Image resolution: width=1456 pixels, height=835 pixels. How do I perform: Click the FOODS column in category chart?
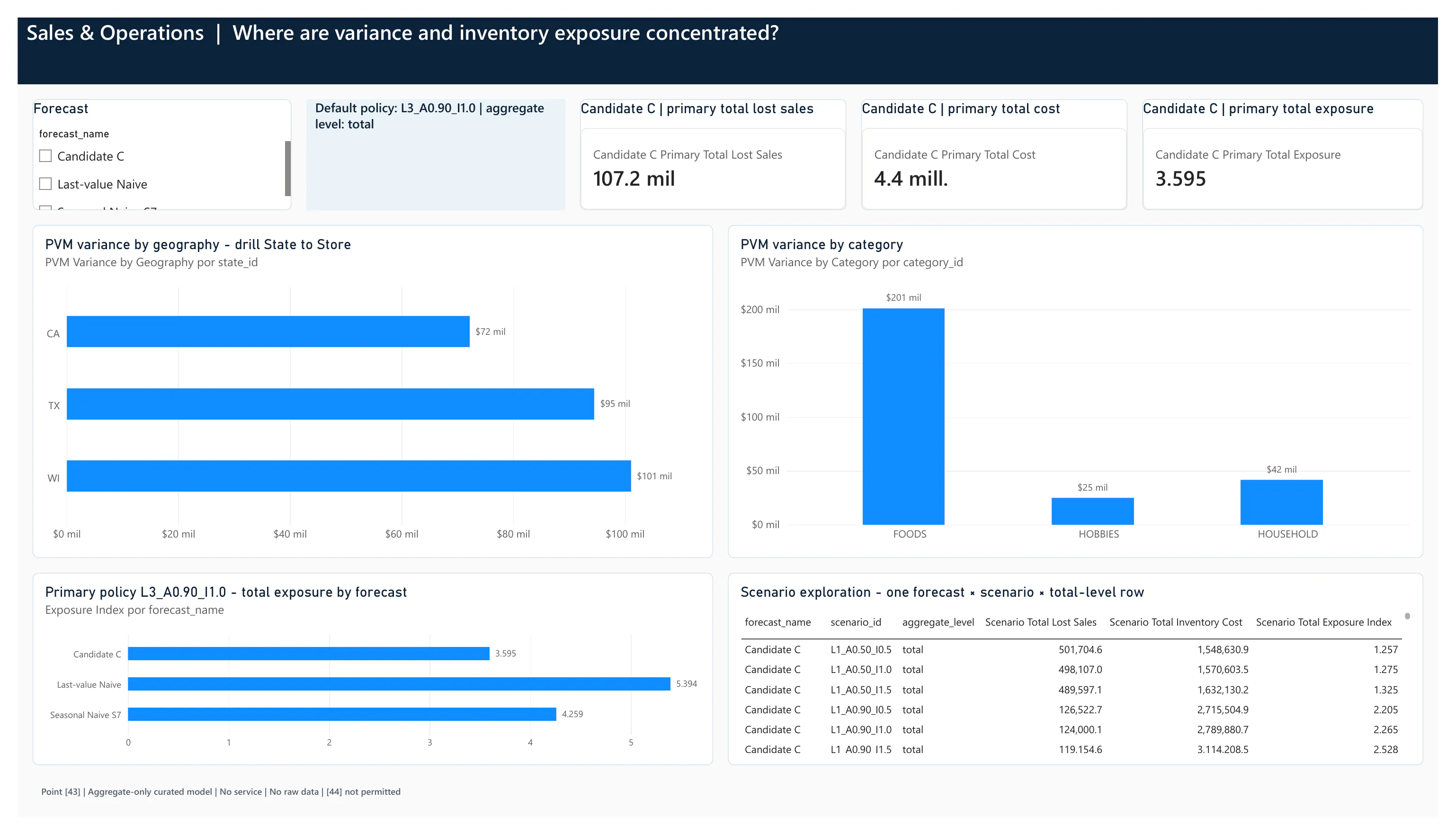coord(903,416)
